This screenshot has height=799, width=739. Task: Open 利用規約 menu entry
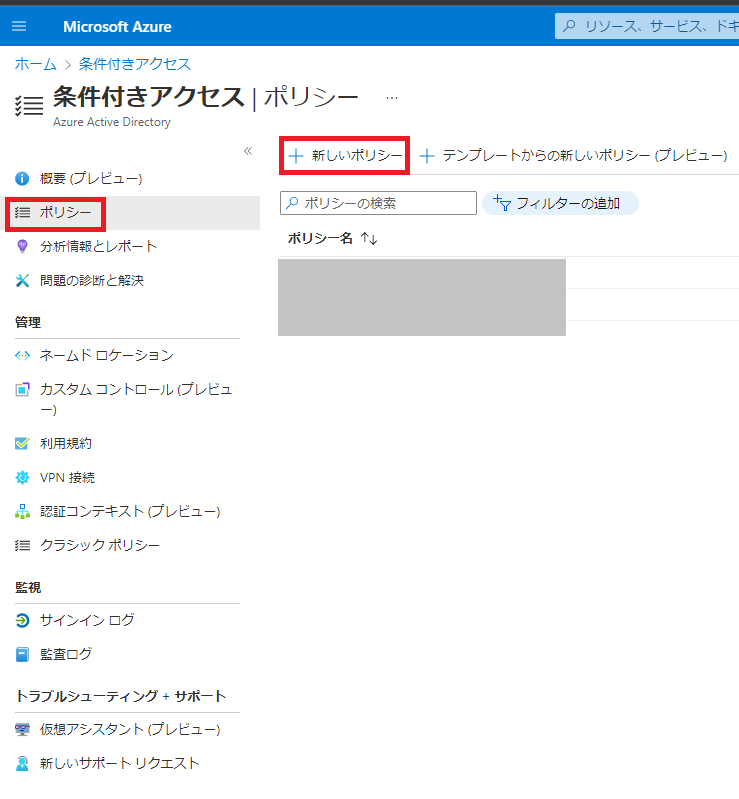click(x=66, y=443)
